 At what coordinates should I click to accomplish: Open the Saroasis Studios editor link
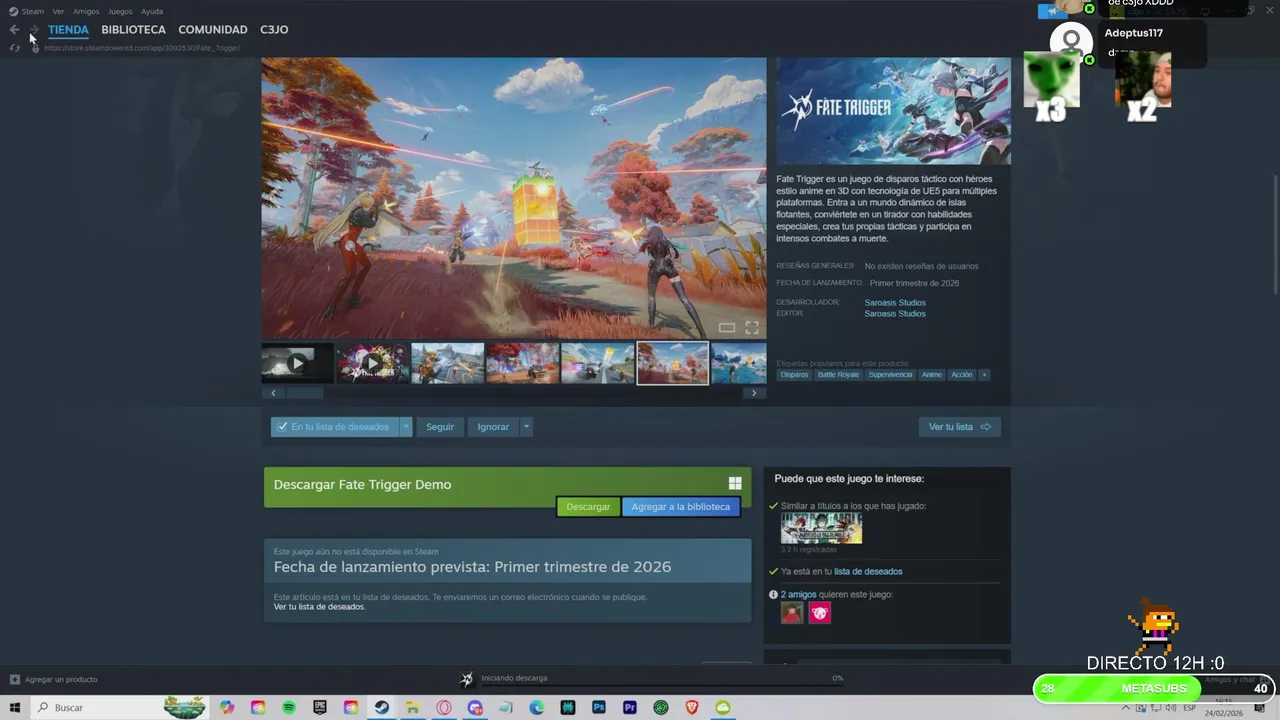pos(895,314)
